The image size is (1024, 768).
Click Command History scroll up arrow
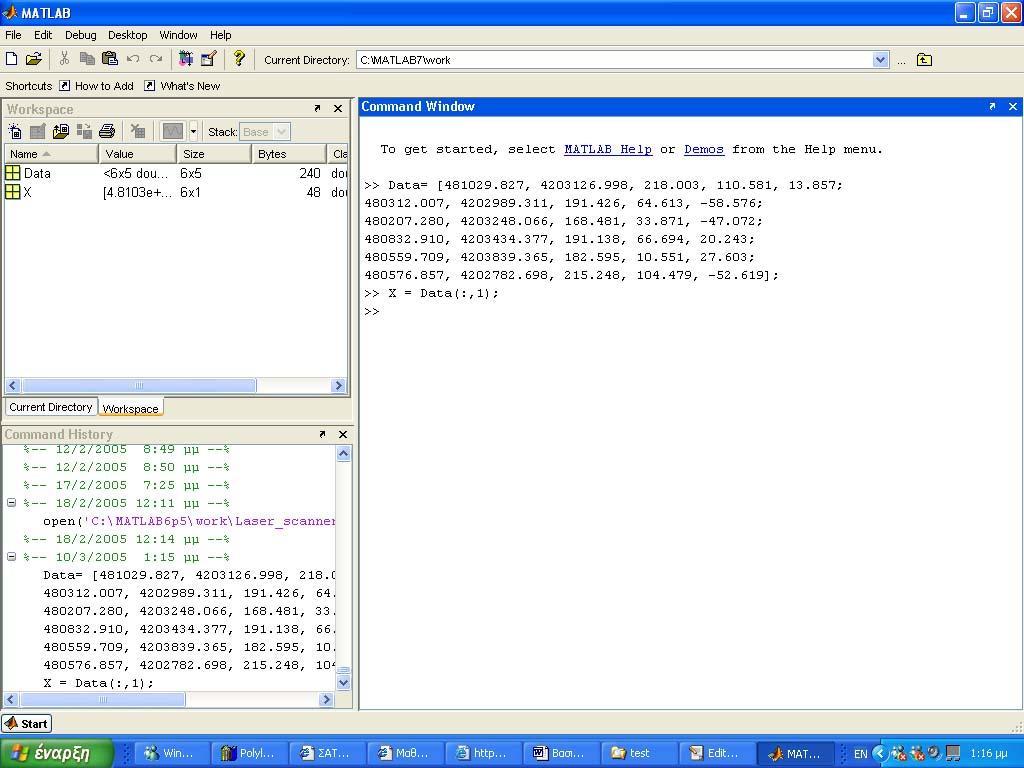tap(344, 453)
